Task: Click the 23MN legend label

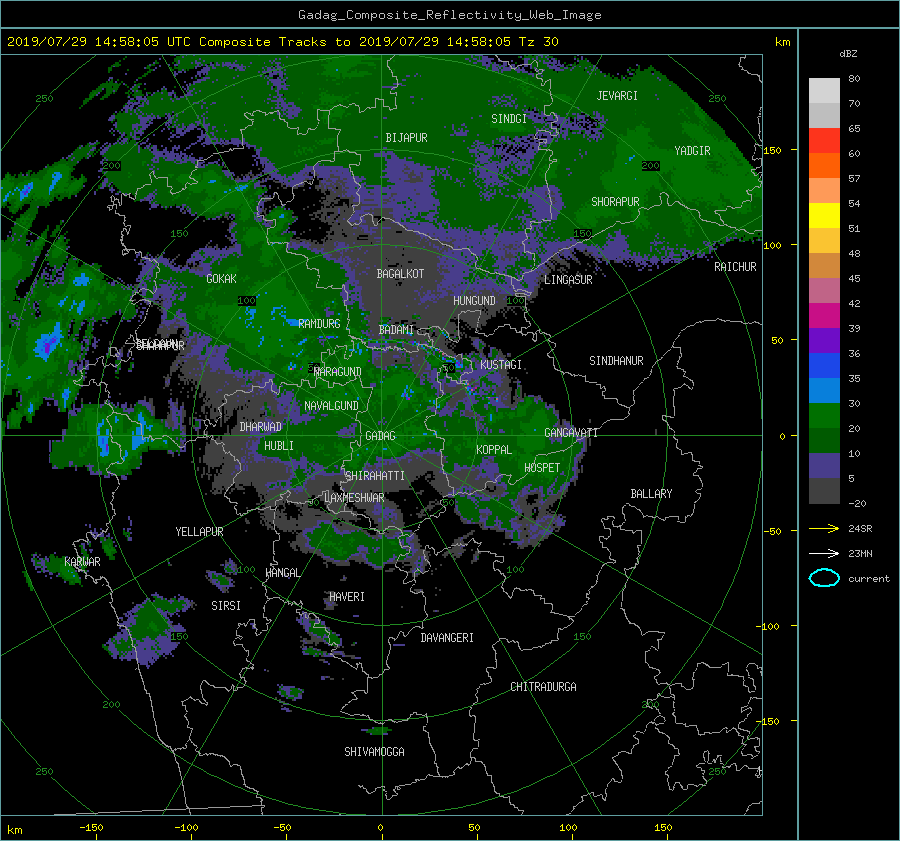Action: 860,553
